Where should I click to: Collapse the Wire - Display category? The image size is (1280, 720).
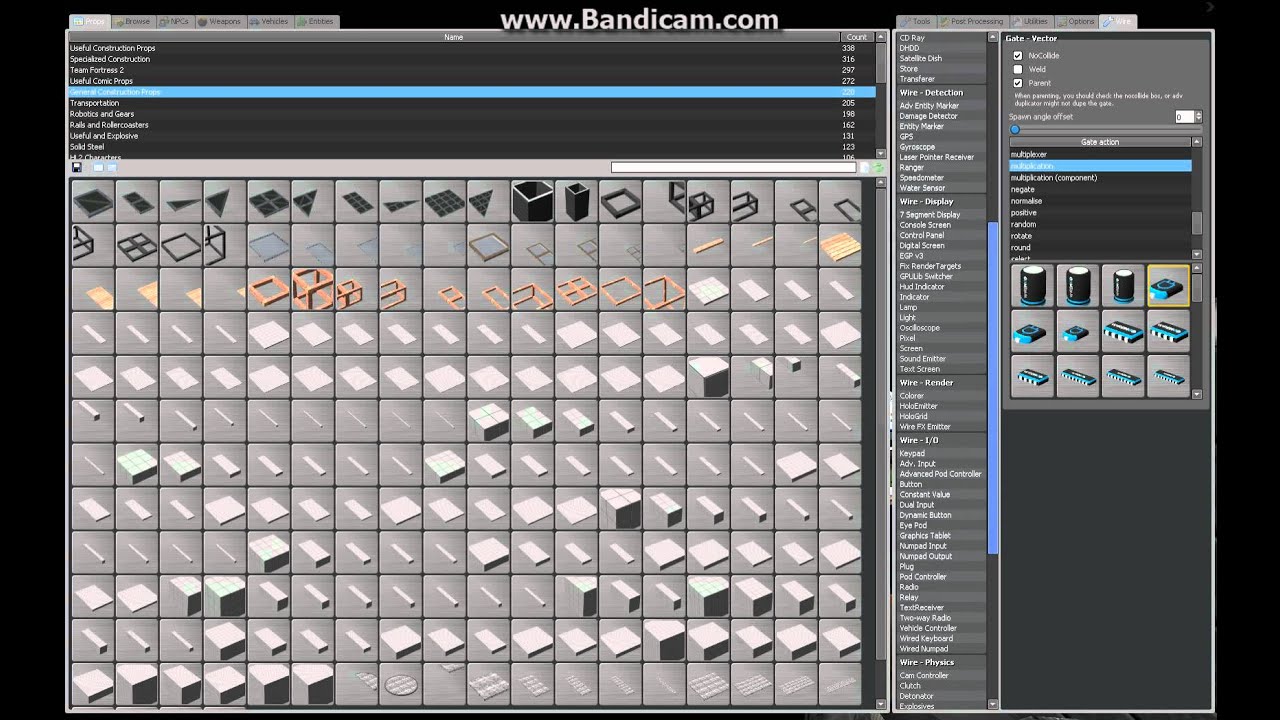pos(941,201)
